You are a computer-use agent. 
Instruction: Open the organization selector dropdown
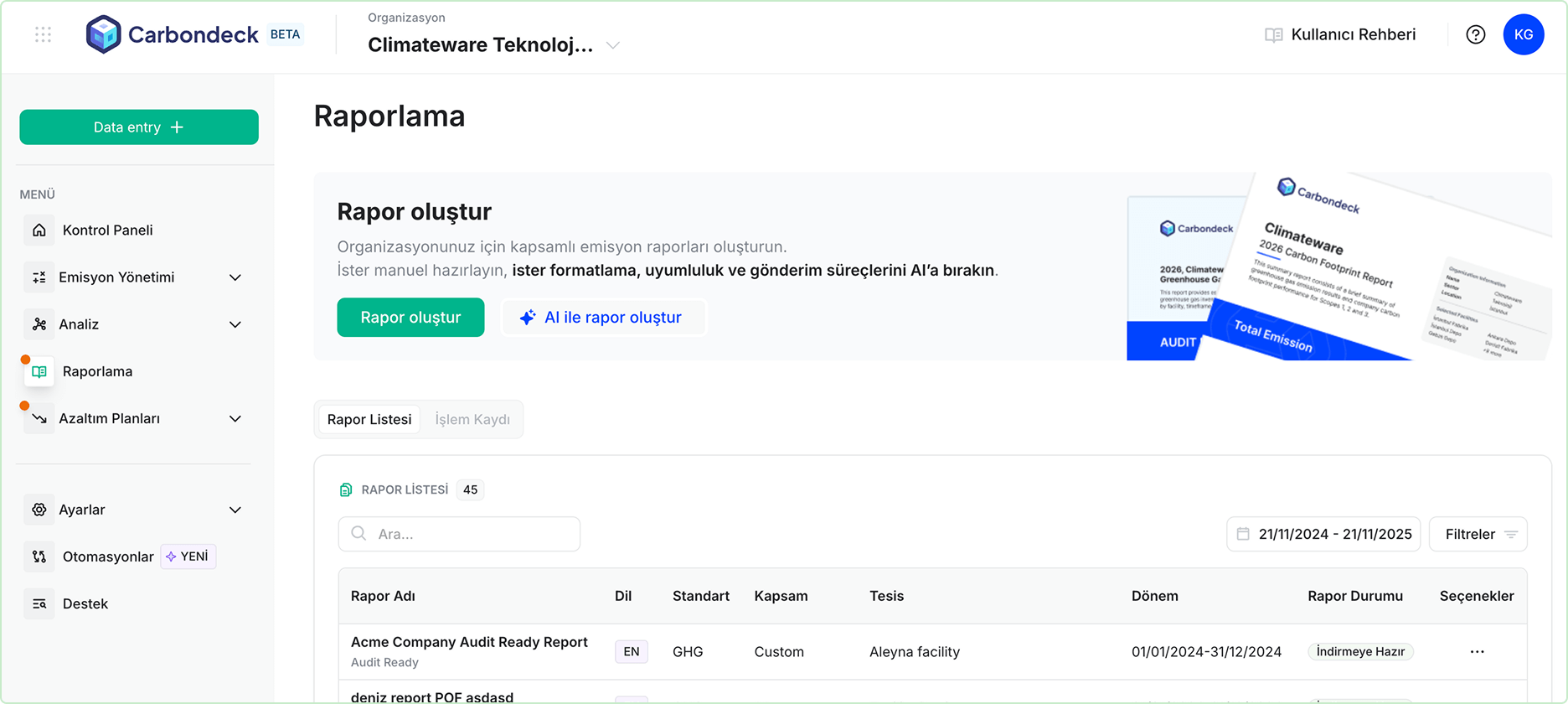coord(612,45)
